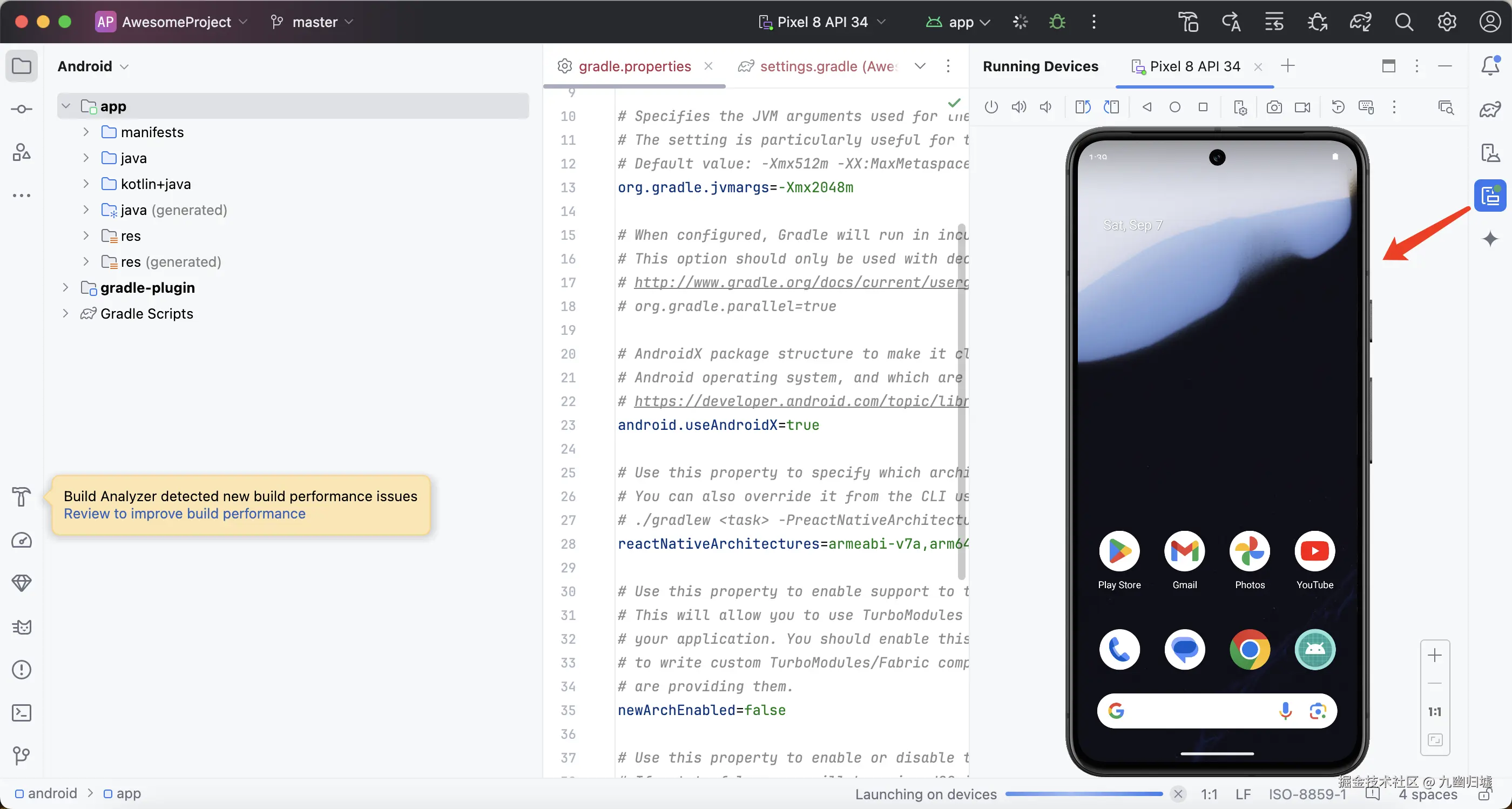1512x809 pixels.
Task: Rotate emulator left icon
Action: (1083, 107)
